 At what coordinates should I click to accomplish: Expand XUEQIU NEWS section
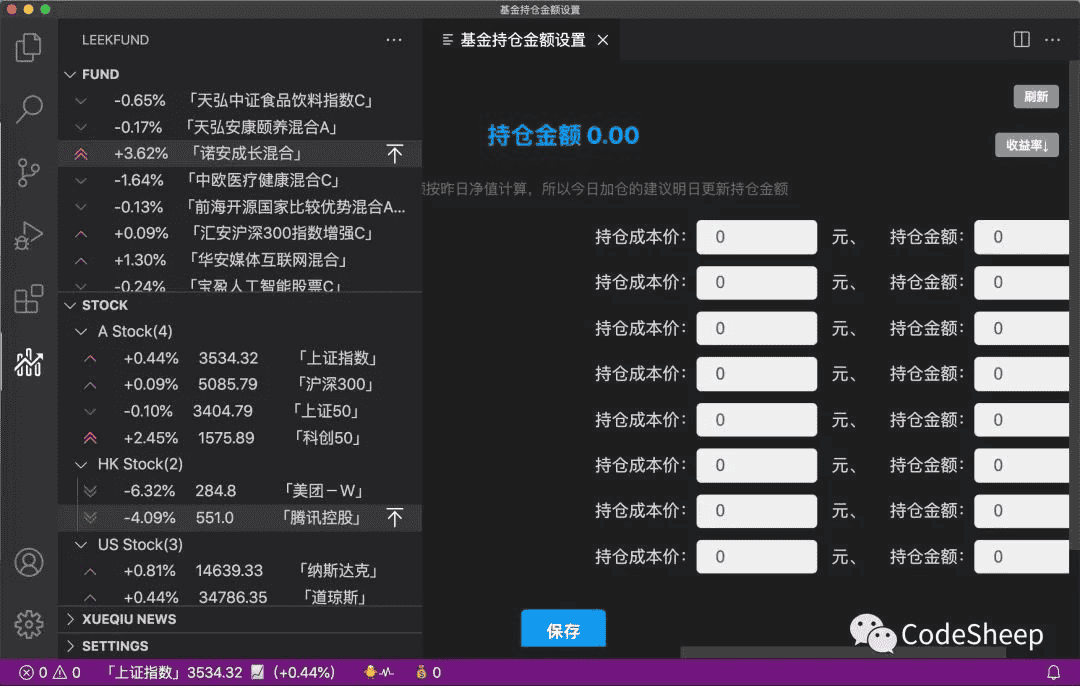(240, 619)
